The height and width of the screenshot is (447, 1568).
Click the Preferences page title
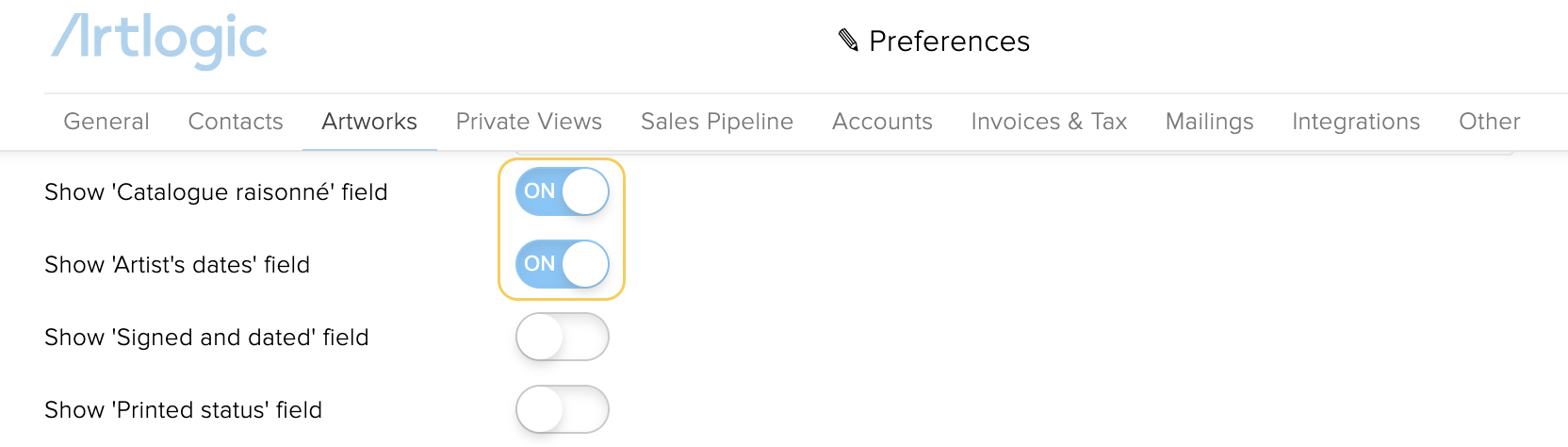coord(949,41)
